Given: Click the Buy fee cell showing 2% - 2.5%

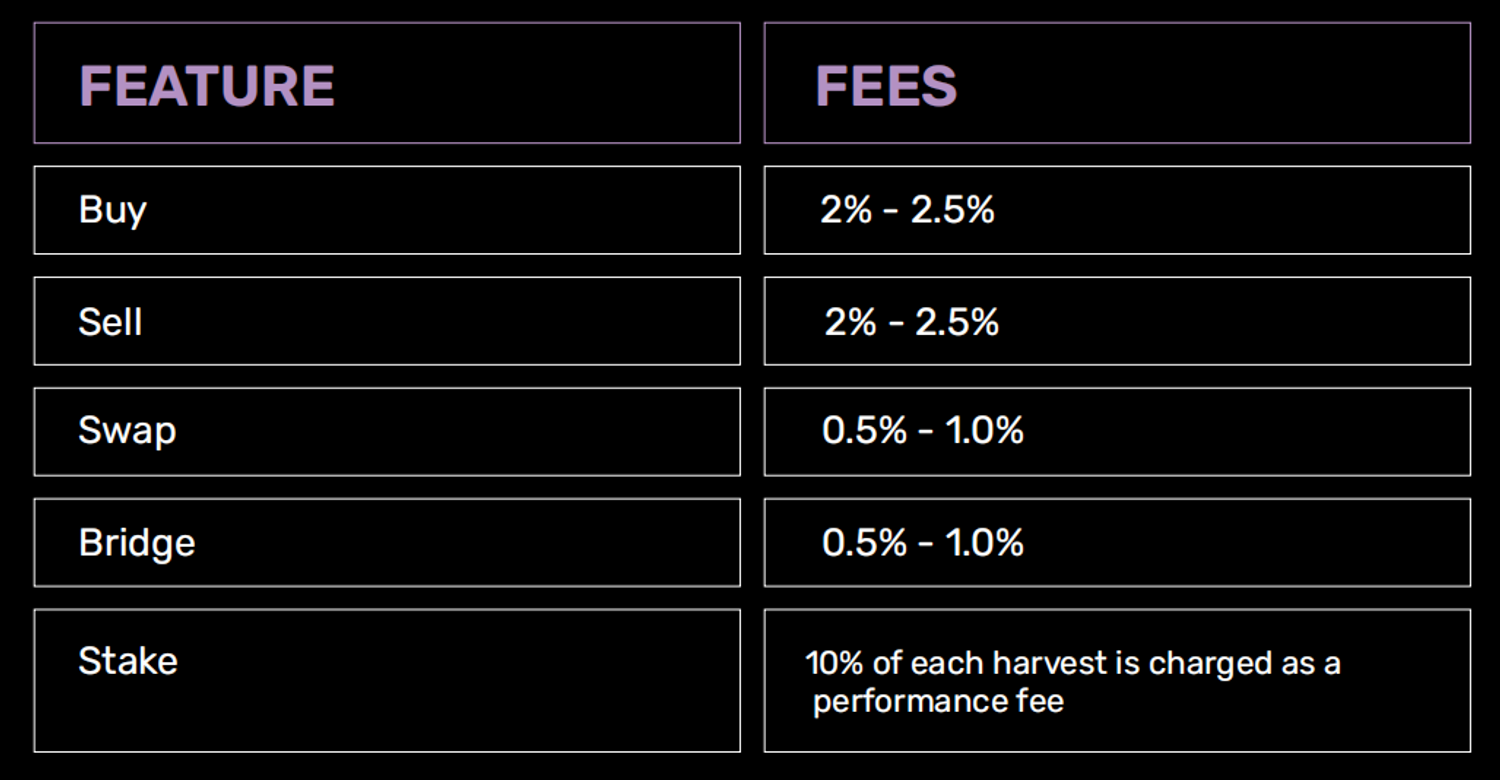Looking at the screenshot, I should click(1117, 210).
